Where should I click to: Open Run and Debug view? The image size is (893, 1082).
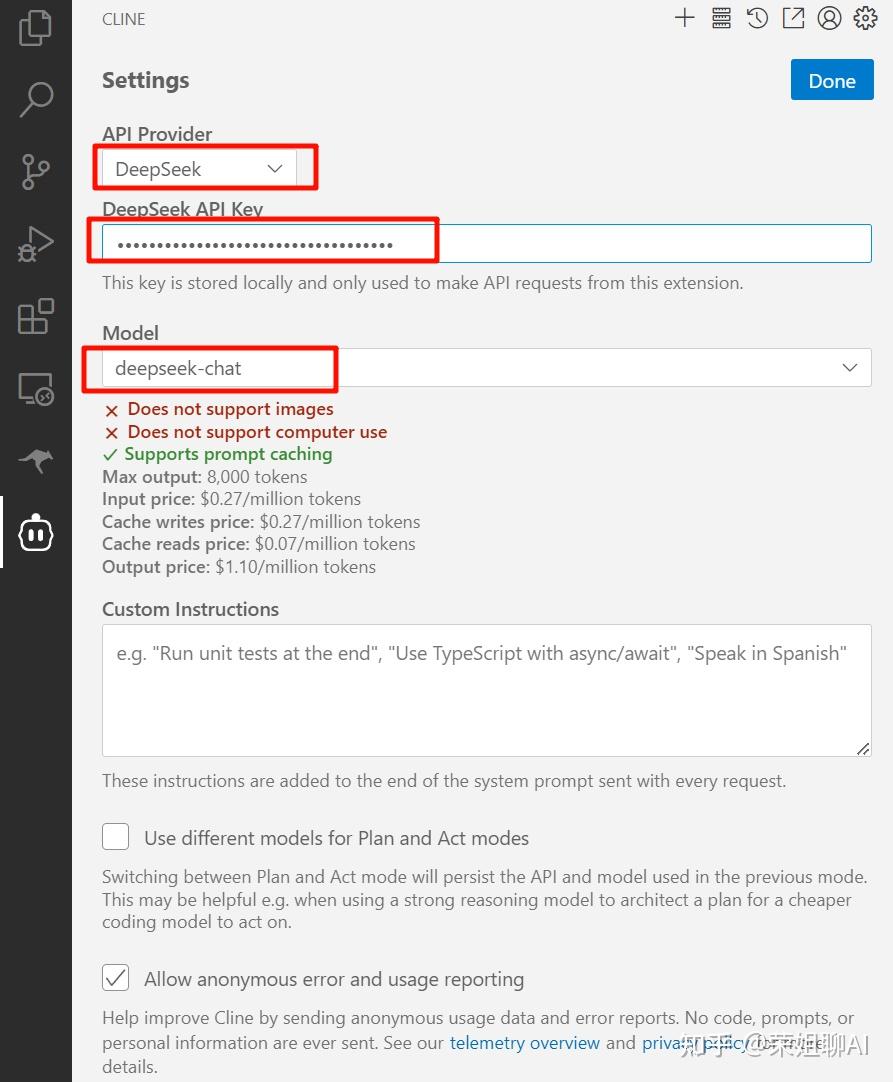coord(36,244)
